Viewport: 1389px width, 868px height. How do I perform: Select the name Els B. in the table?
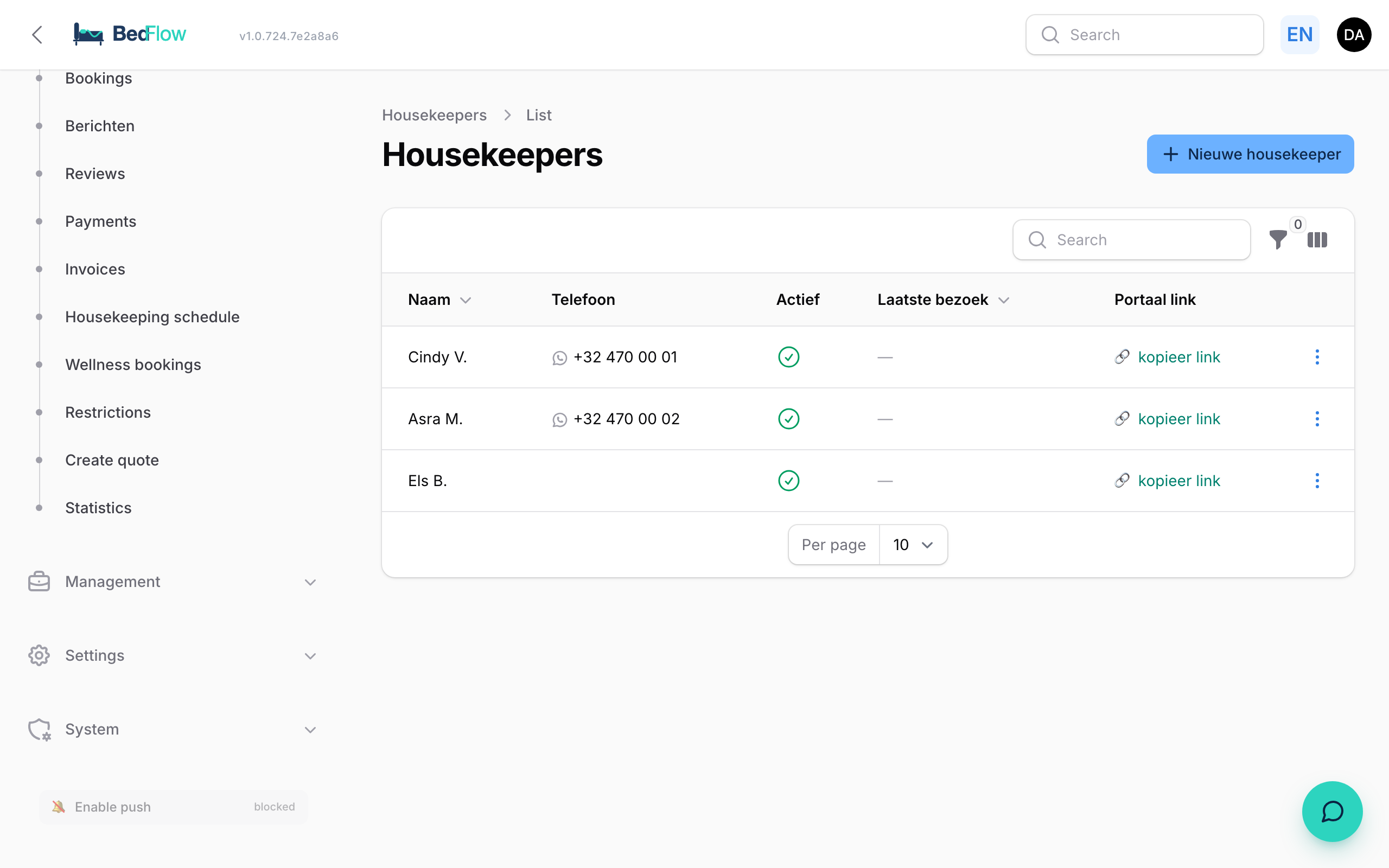click(x=427, y=481)
